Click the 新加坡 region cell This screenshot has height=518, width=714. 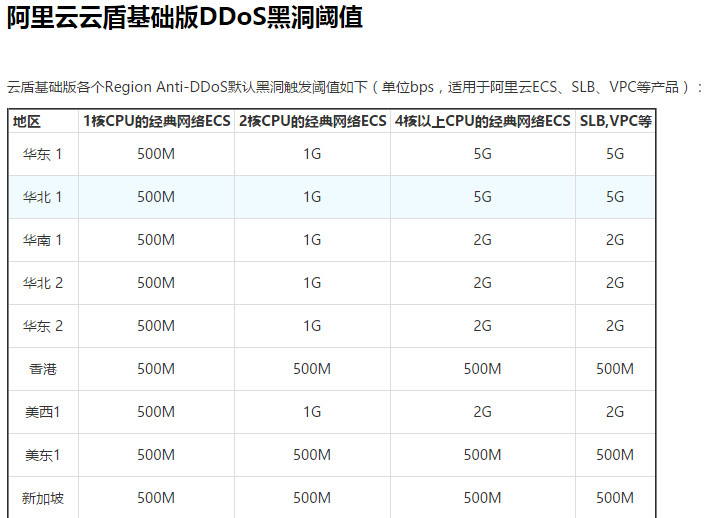pos(43,498)
